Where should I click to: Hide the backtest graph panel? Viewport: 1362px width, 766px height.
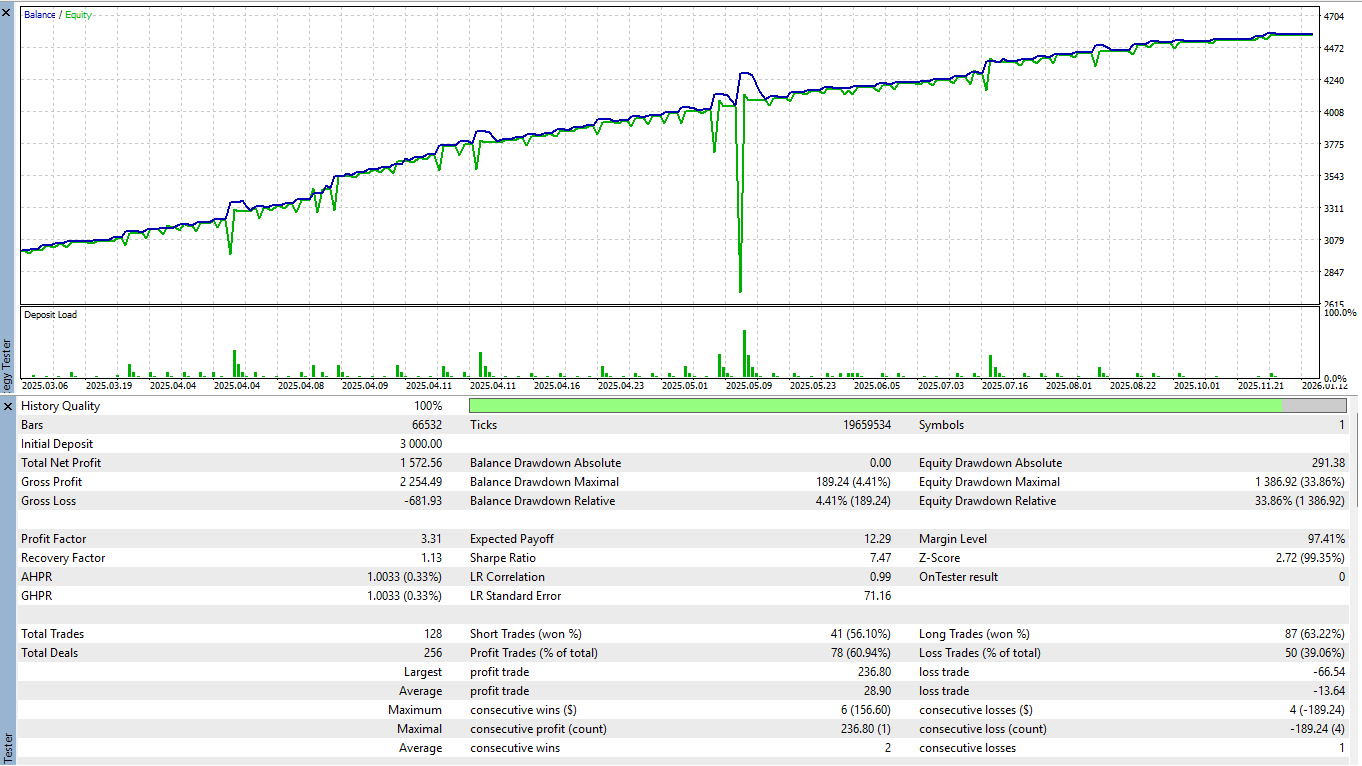[x=8, y=14]
